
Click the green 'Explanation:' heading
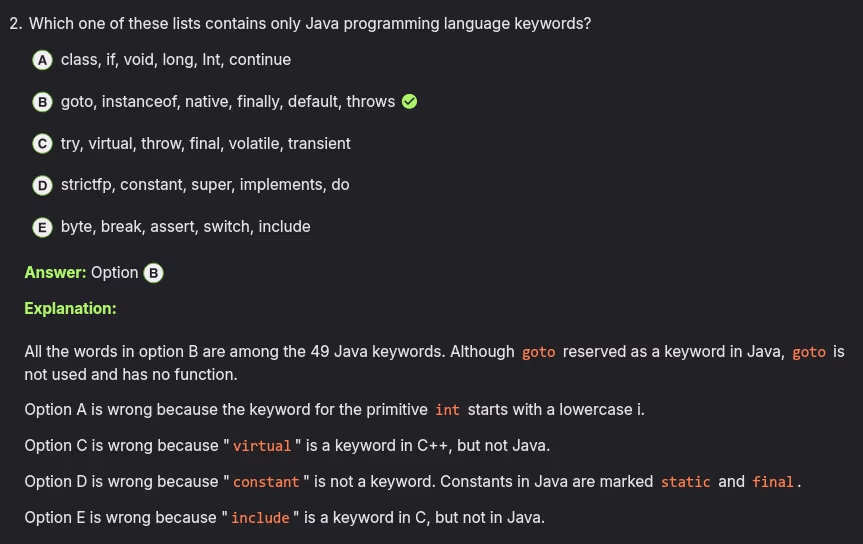(x=70, y=309)
